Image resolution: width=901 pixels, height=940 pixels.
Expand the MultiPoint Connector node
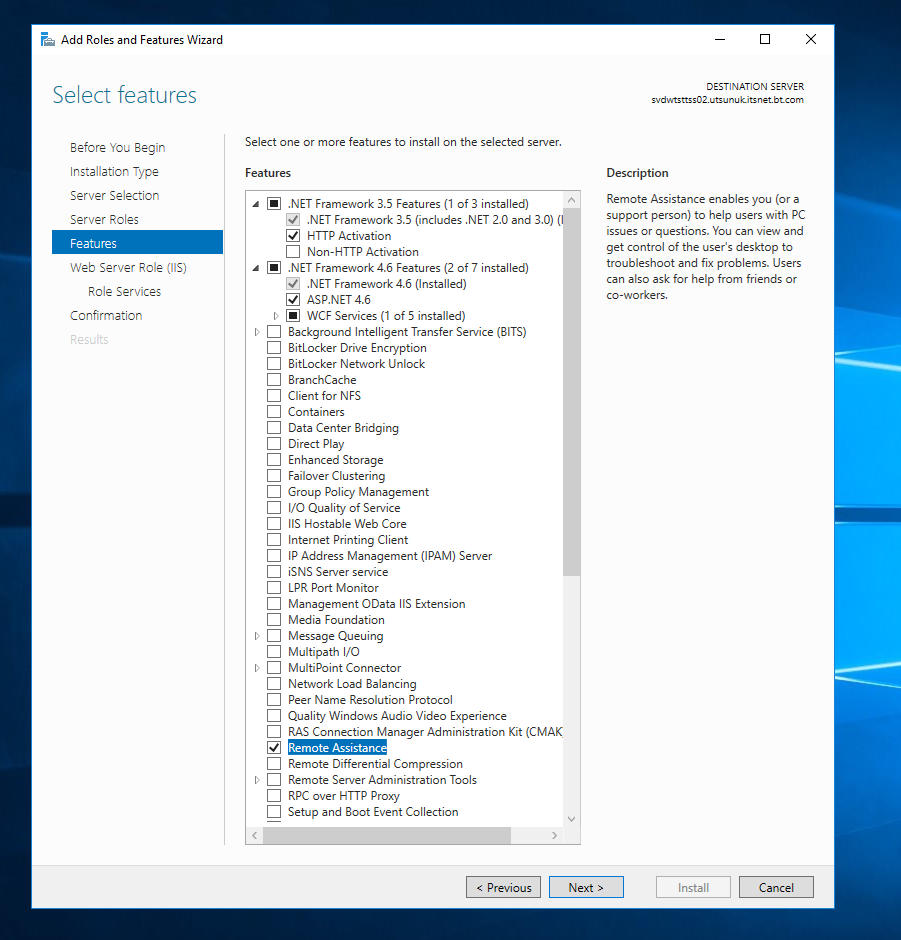257,668
